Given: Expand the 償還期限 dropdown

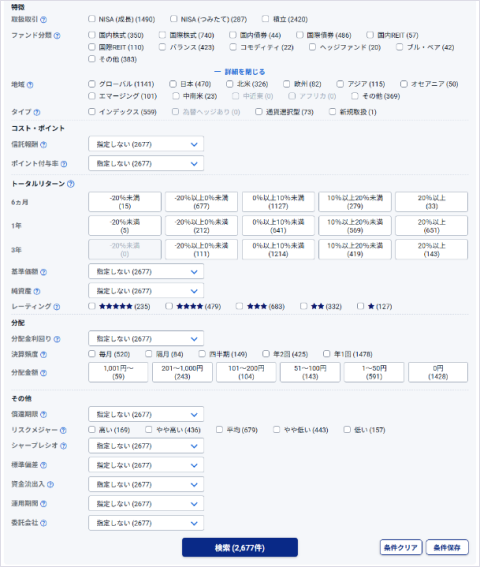Looking at the screenshot, I should [146, 414].
